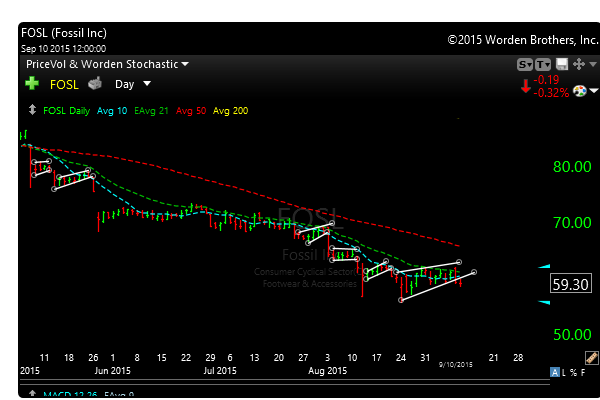Click the Sep 10 2015 12:00:00 timestamp
Viewport: 600px width, 400px height.
coord(64,49)
